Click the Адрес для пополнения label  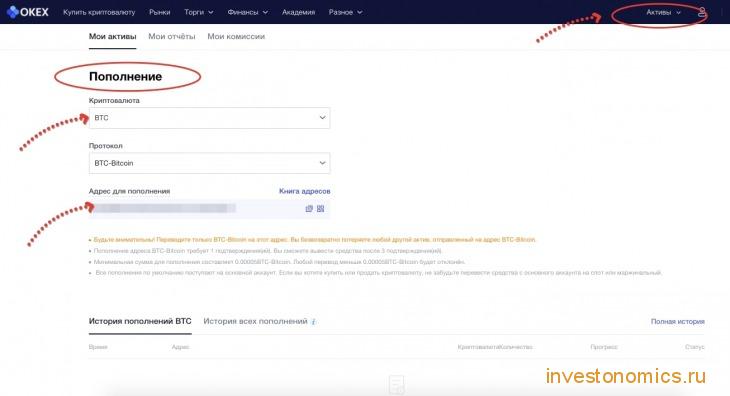[x=129, y=191]
